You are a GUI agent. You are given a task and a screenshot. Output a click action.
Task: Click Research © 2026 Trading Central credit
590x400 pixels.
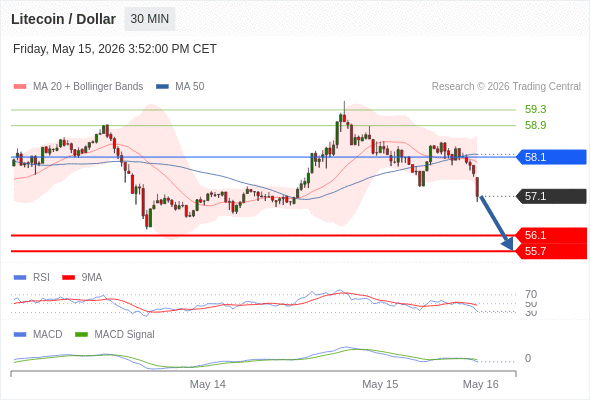(x=506, y=87)
